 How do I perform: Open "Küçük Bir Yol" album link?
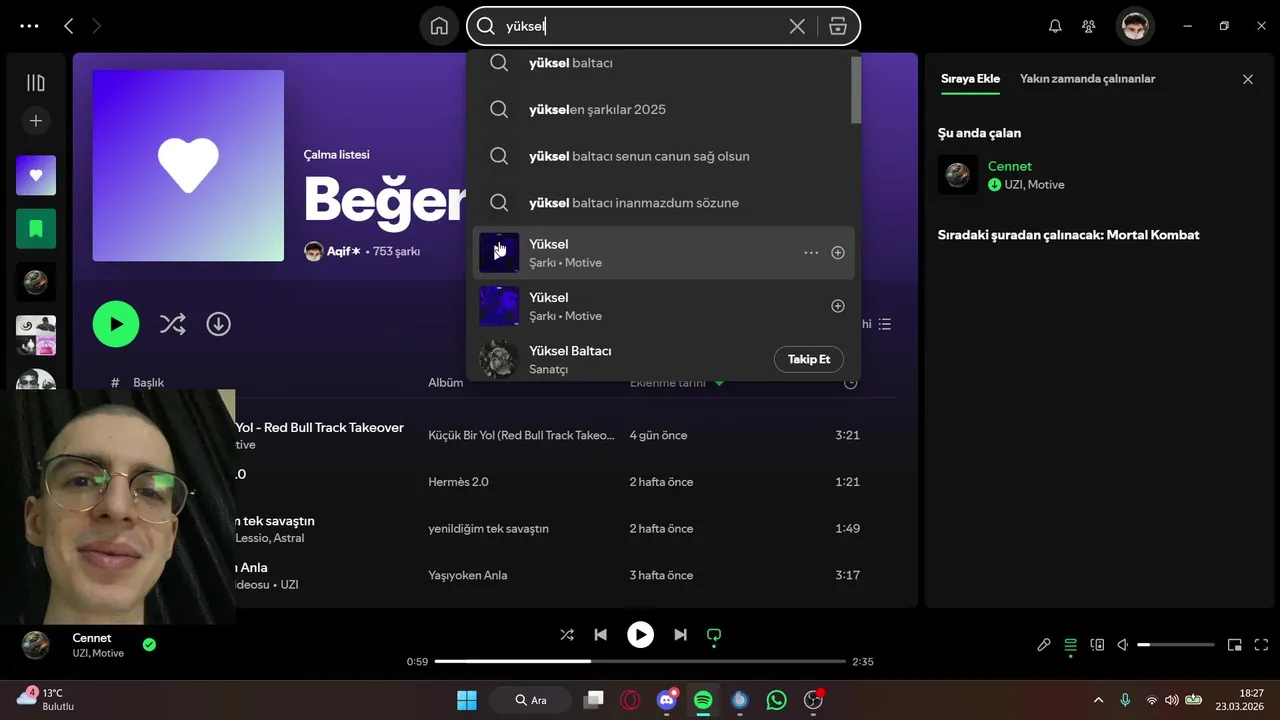coord(521,435)
